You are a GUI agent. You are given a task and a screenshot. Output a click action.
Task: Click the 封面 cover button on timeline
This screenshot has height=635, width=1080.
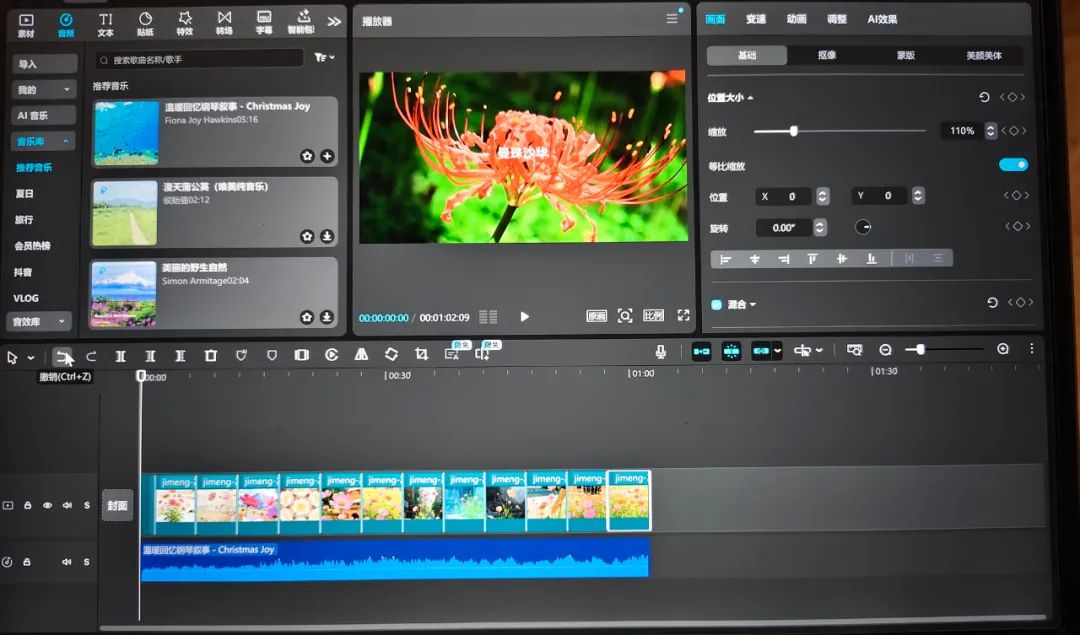point(117,506)
